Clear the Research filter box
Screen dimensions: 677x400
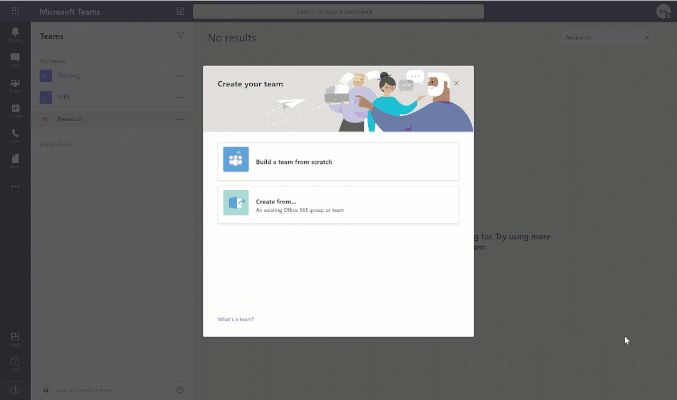[647, 38]
